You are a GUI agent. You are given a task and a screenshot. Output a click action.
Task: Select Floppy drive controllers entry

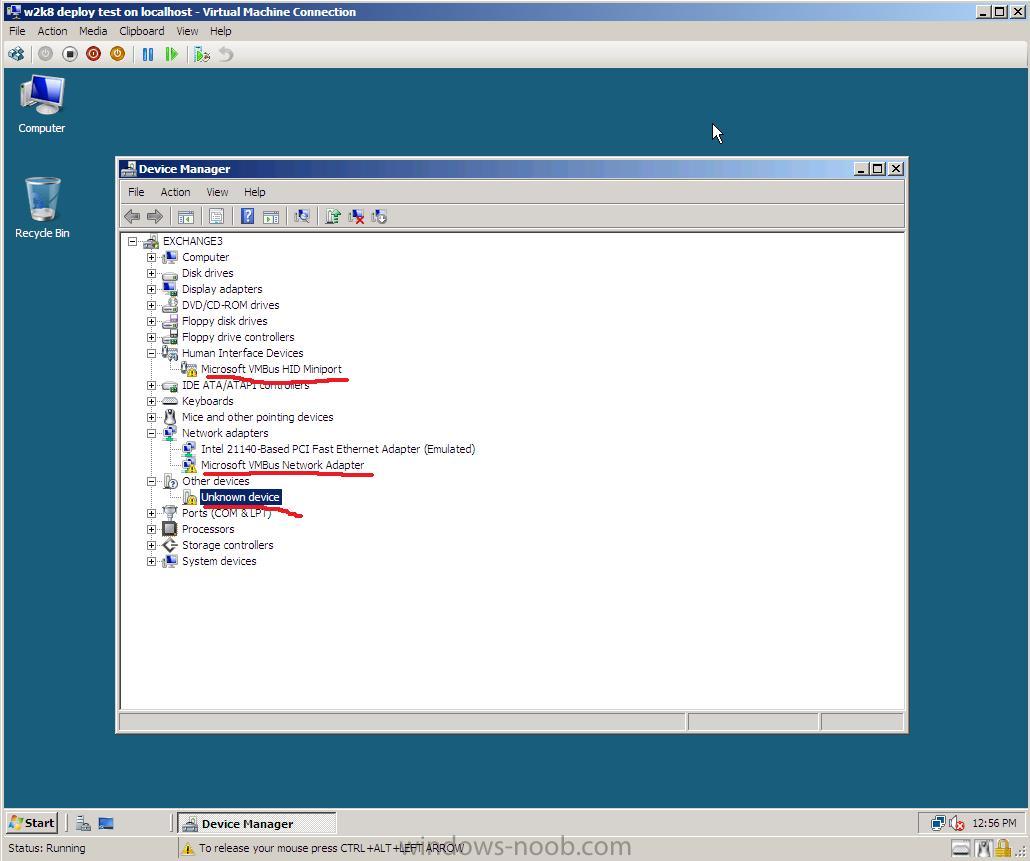pyautogui.click(x=238, y=337)
